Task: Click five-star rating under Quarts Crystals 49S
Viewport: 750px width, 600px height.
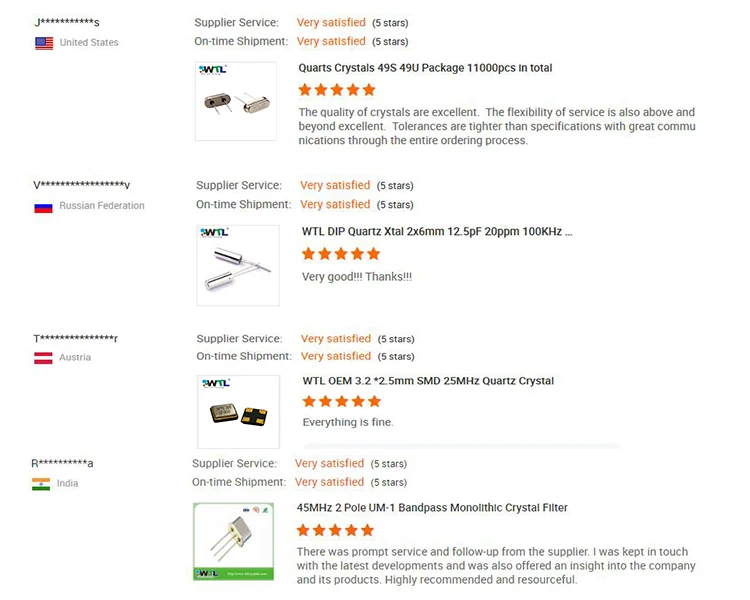Action: [x=337, y=90]
